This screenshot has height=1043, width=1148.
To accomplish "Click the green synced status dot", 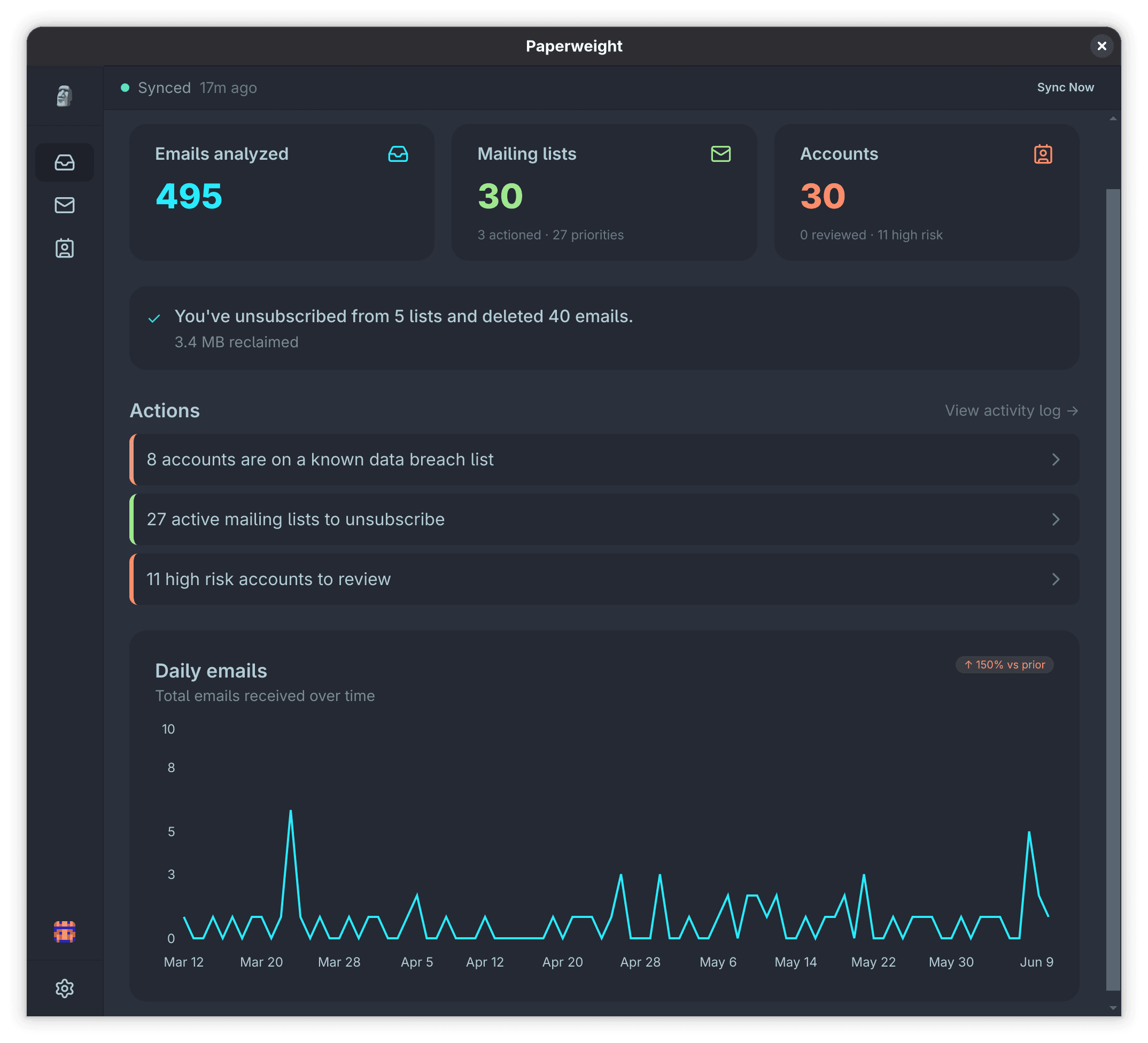I will click(x=125, y=88).
